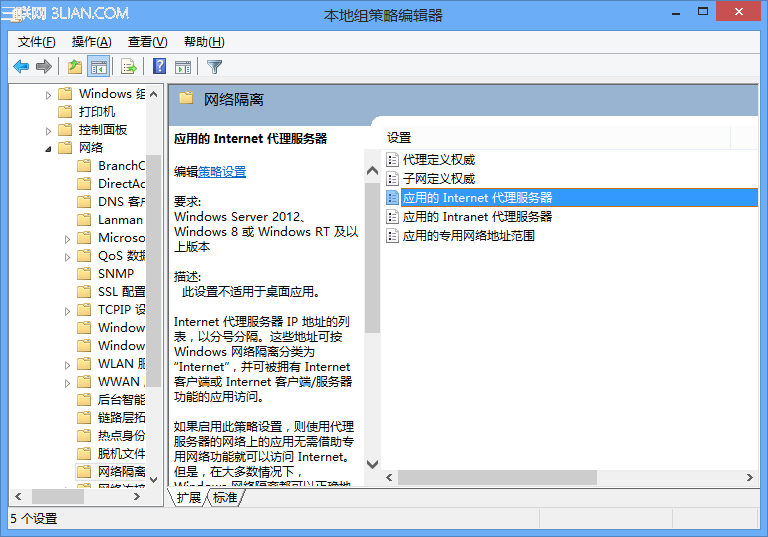
Task: Click the description pane vertical scrollbar thumb
Action: pos(372,258)
